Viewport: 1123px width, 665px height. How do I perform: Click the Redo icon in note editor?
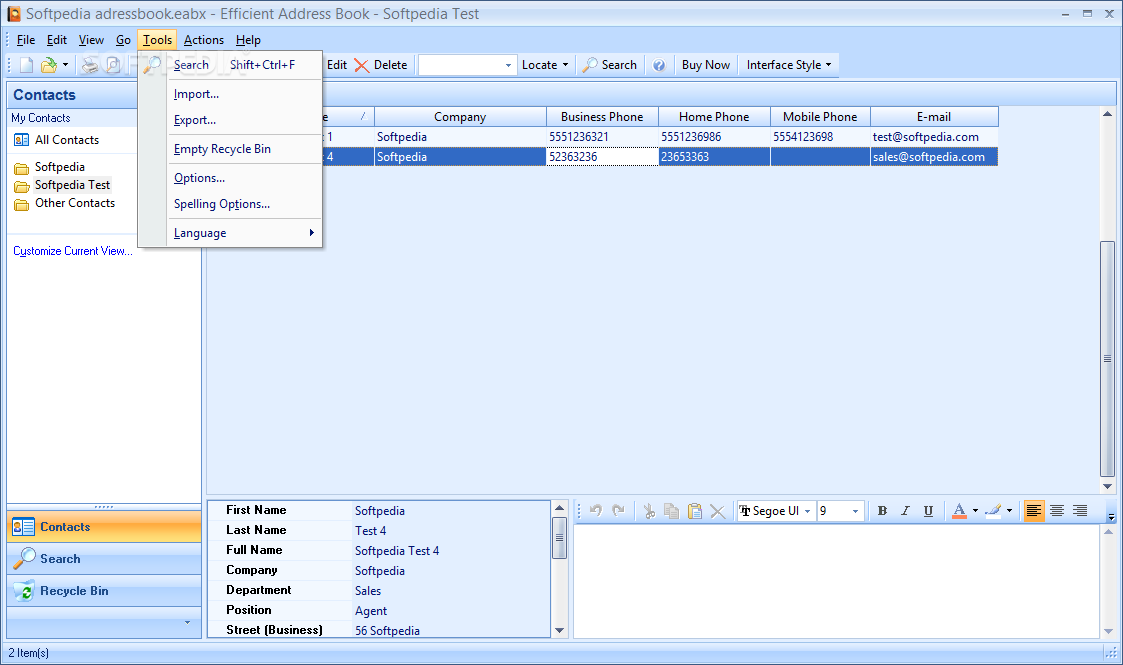tap(619, 510)
